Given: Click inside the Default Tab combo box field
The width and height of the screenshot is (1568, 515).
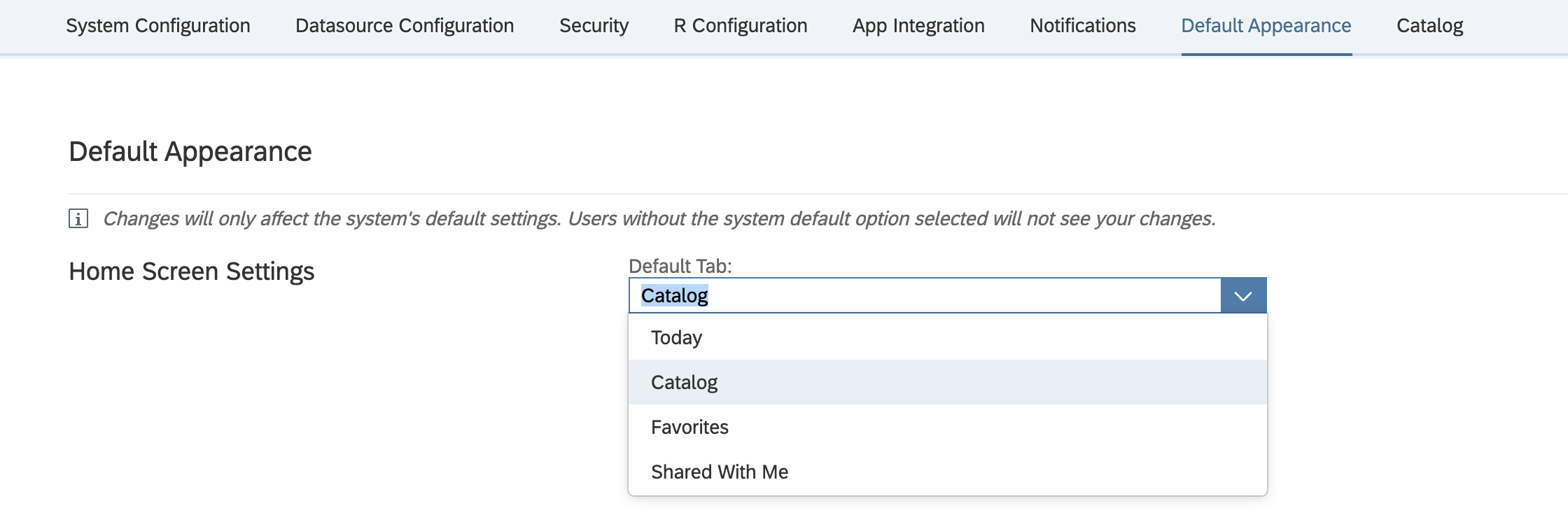Looking at the screenshot, I should (924, 296).
